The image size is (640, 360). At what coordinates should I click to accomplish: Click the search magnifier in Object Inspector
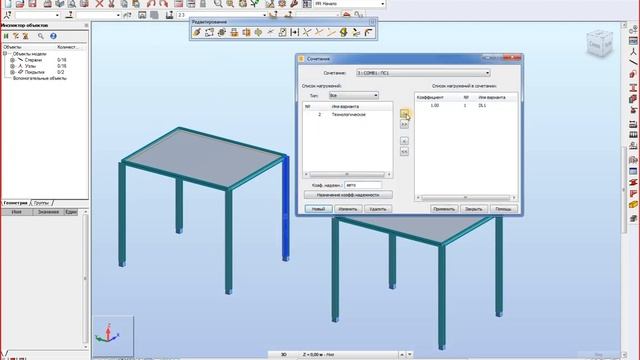coord(41,36)
